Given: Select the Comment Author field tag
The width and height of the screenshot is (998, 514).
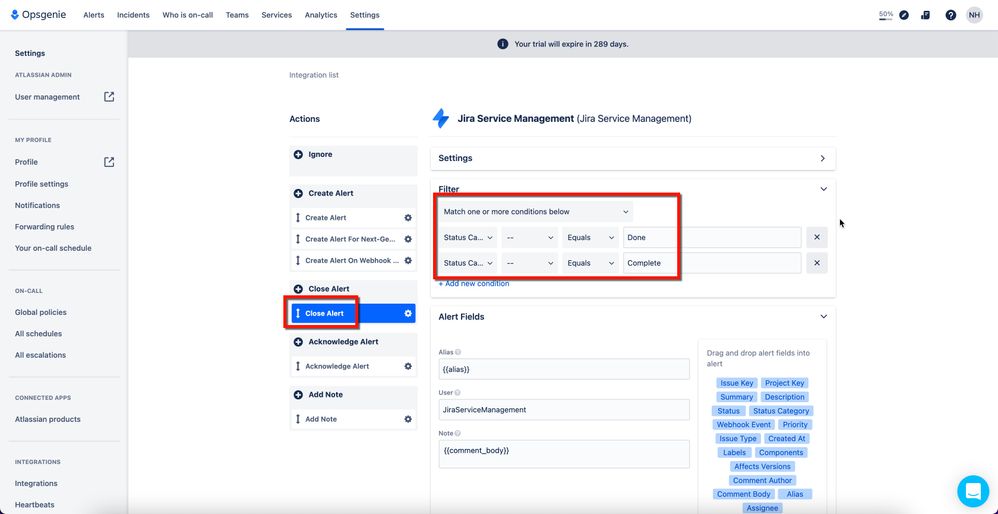Looking at the screenshot, I should click(x=763, y=480).
